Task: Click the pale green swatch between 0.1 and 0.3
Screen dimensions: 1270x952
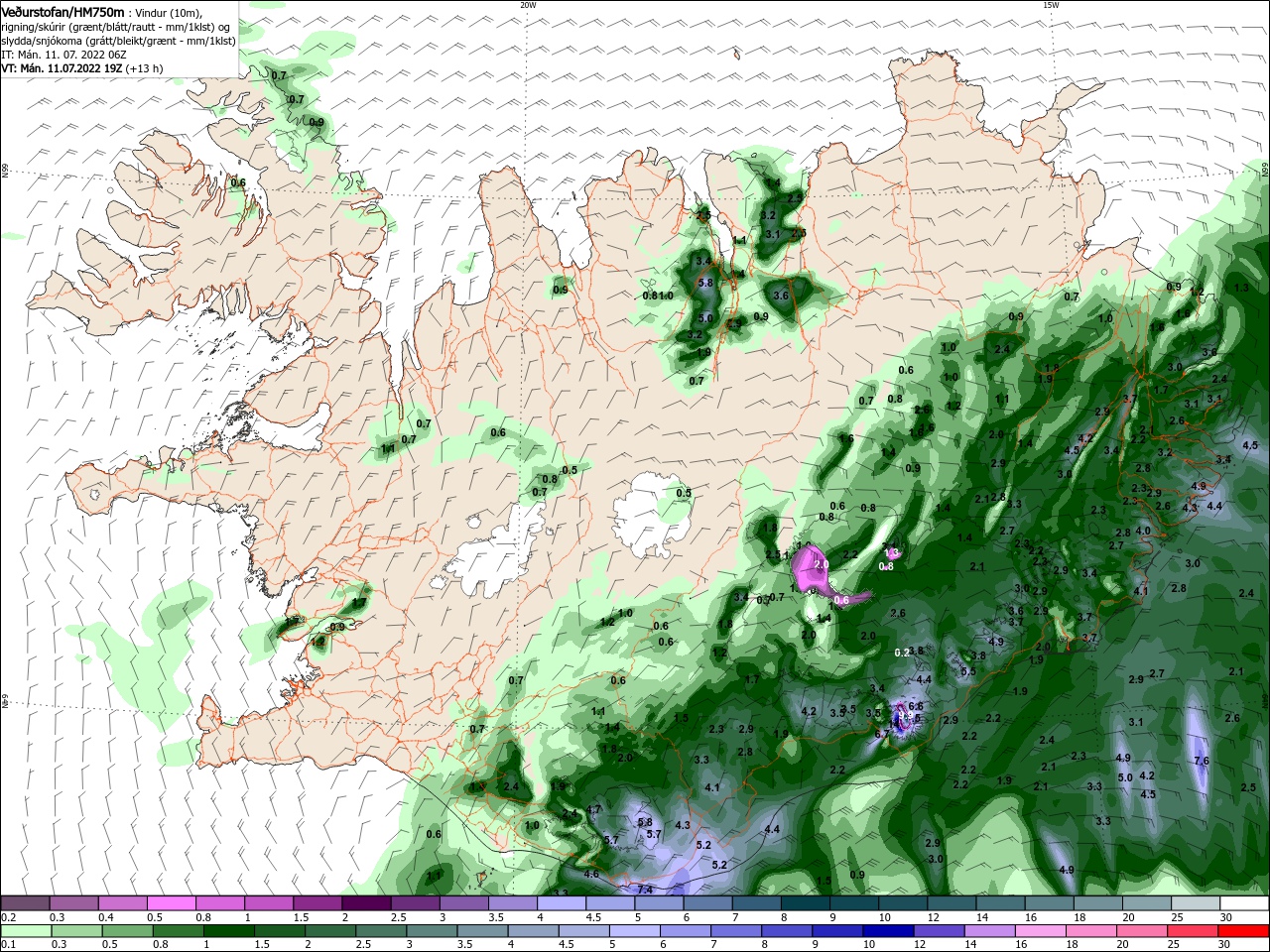Action: (25, 931)
